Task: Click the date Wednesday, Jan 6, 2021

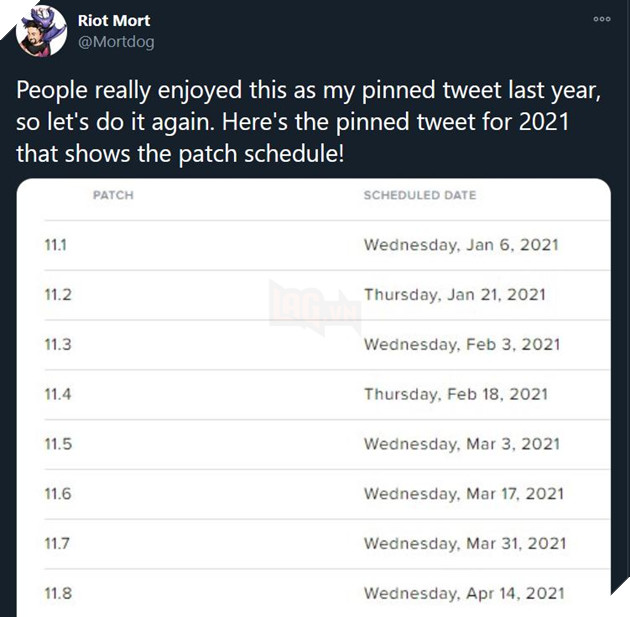Action: coord(461,245)
